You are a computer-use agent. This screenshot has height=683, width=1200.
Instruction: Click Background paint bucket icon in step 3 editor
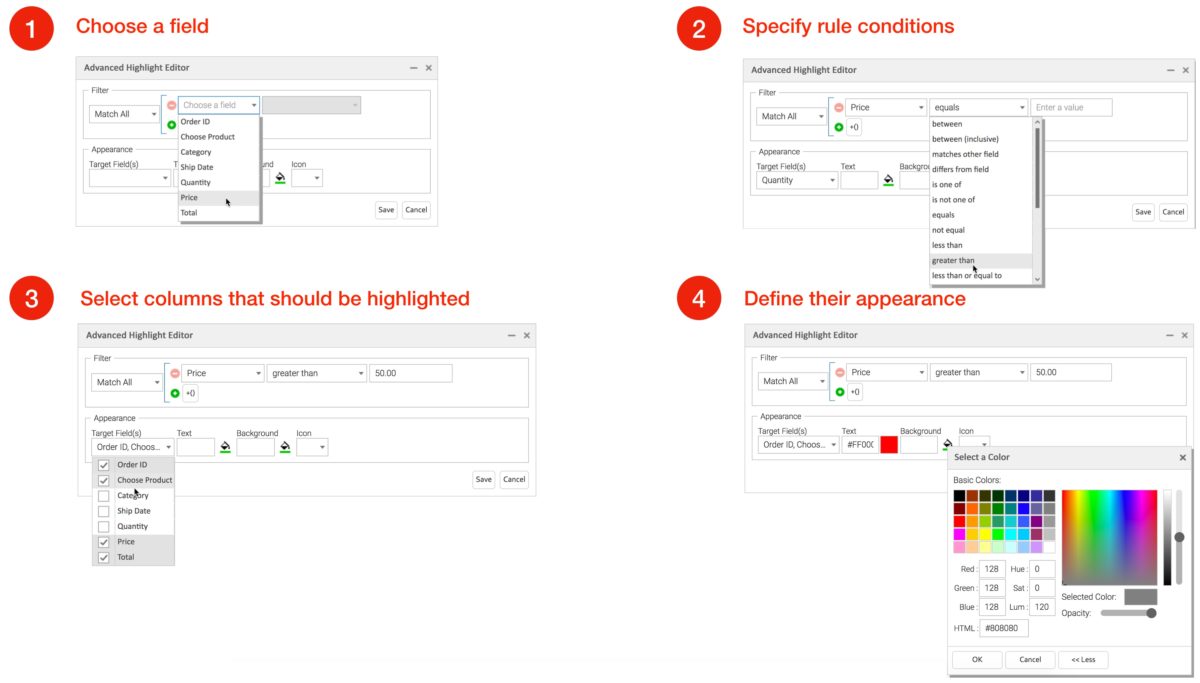(285, 448)
